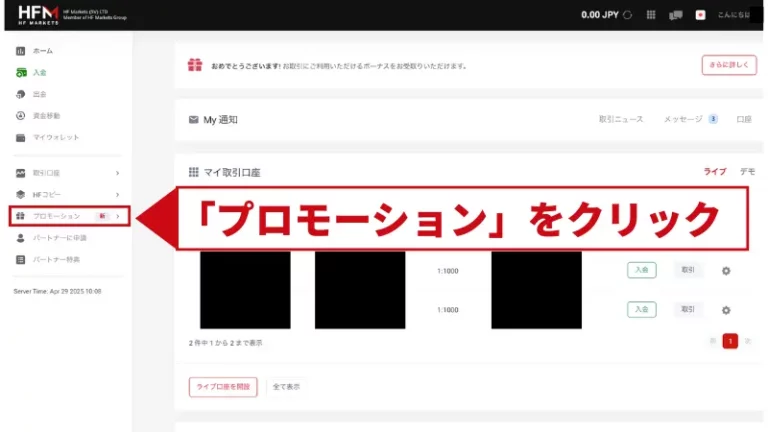Click the ライブ口座を開設 button
The width and height of the screenshot is (768, 432).
tap(223, 386)
